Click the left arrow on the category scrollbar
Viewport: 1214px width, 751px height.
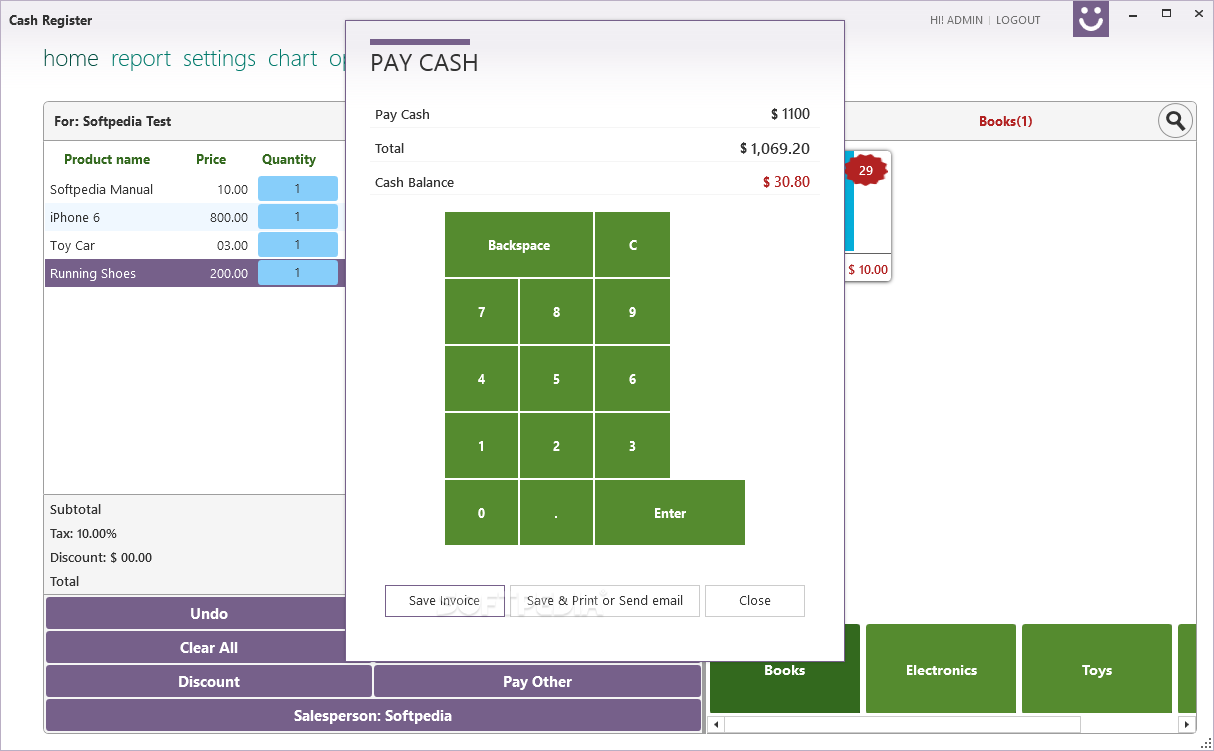pyautogui.click(x=715, y=723)
